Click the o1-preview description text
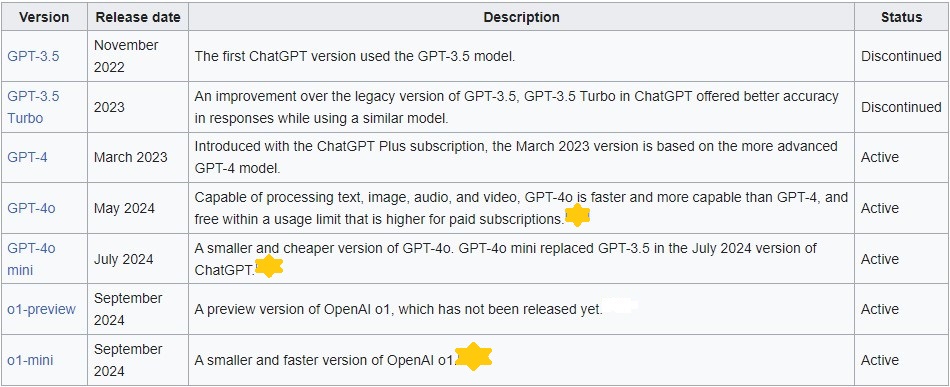The image size is (950, 387). (x=399, y=309)
